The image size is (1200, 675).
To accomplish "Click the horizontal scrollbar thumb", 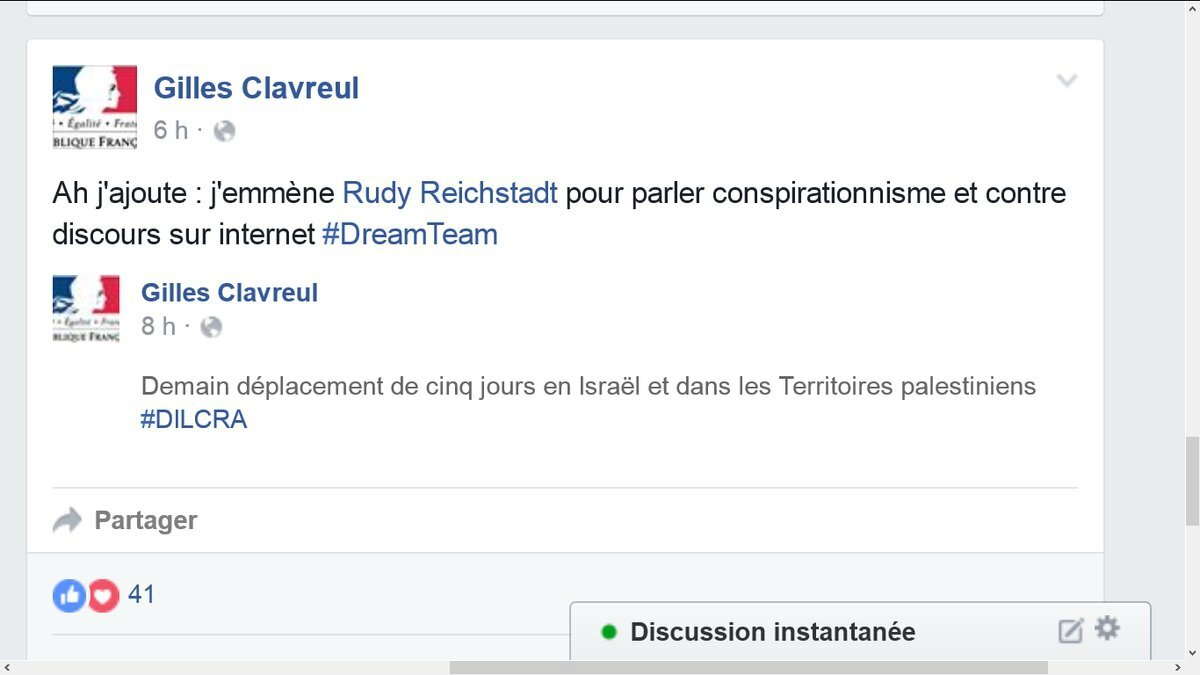I will pos(748,668).
